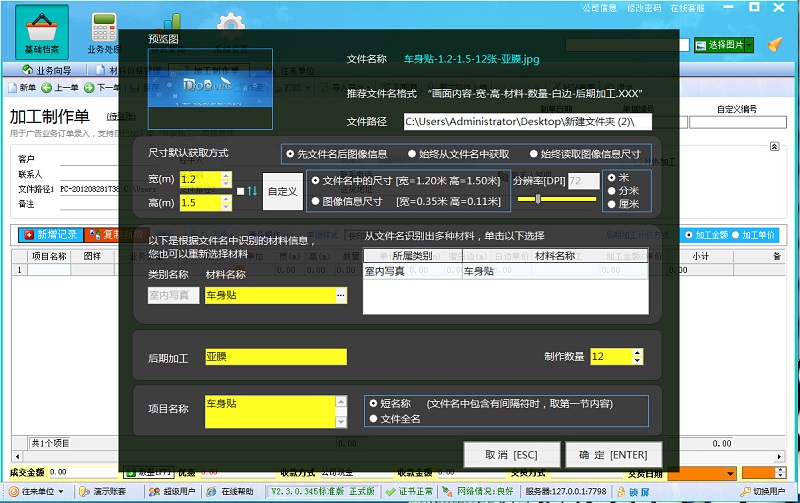This screenshot has height=503, width=800.
Task: Click the 后期加工 input field
Action: click(x=275, y=357)
